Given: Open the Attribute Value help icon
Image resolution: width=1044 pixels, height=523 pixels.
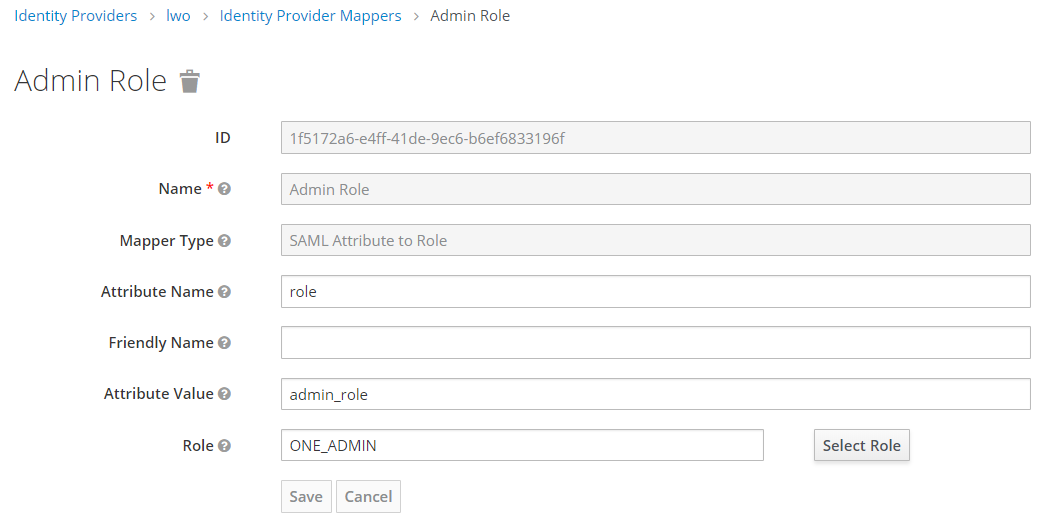Looking at the screenshot, I should coord(225,394).
